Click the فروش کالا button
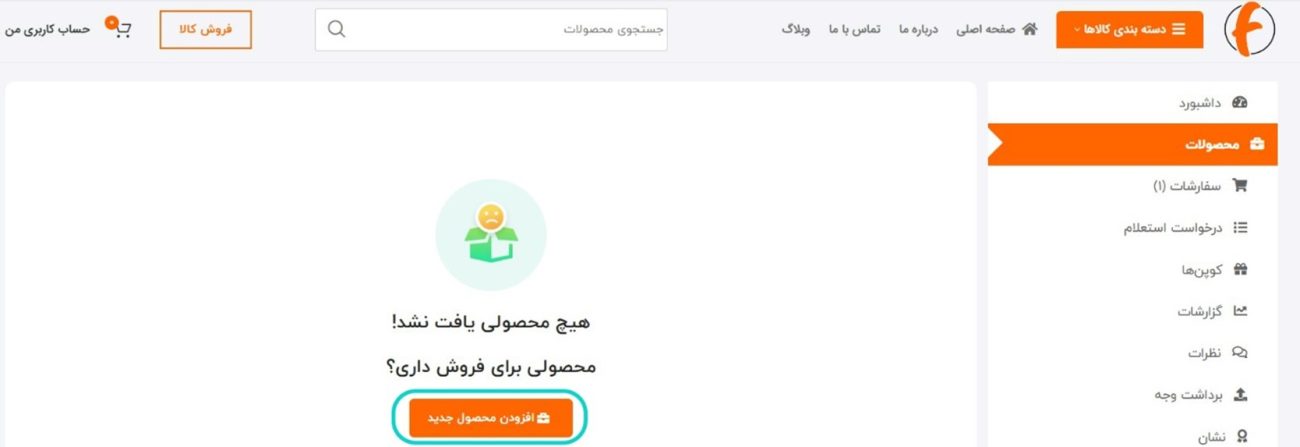 coord(205,29)
